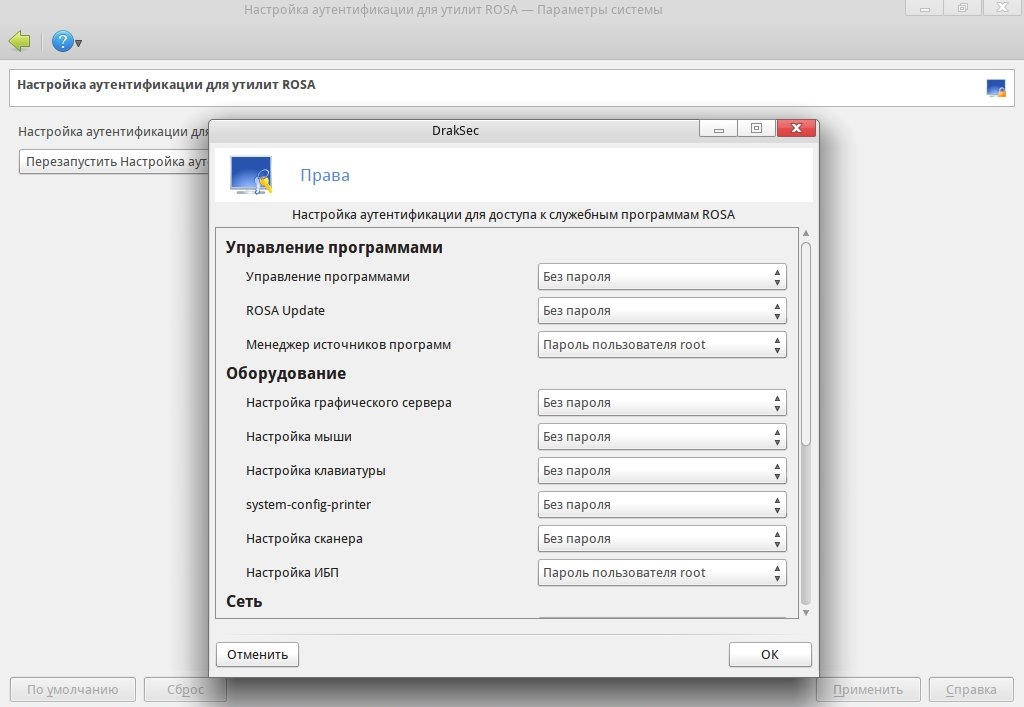Click the Настройка ИБП label
The height and width of the screenshot is (707, 1024).
(292, 573)
